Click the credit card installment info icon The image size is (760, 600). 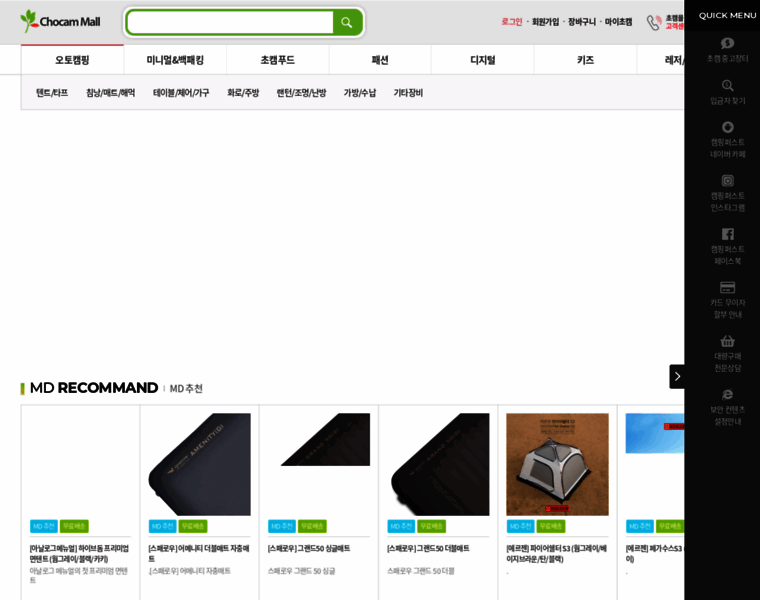[727, 287]
